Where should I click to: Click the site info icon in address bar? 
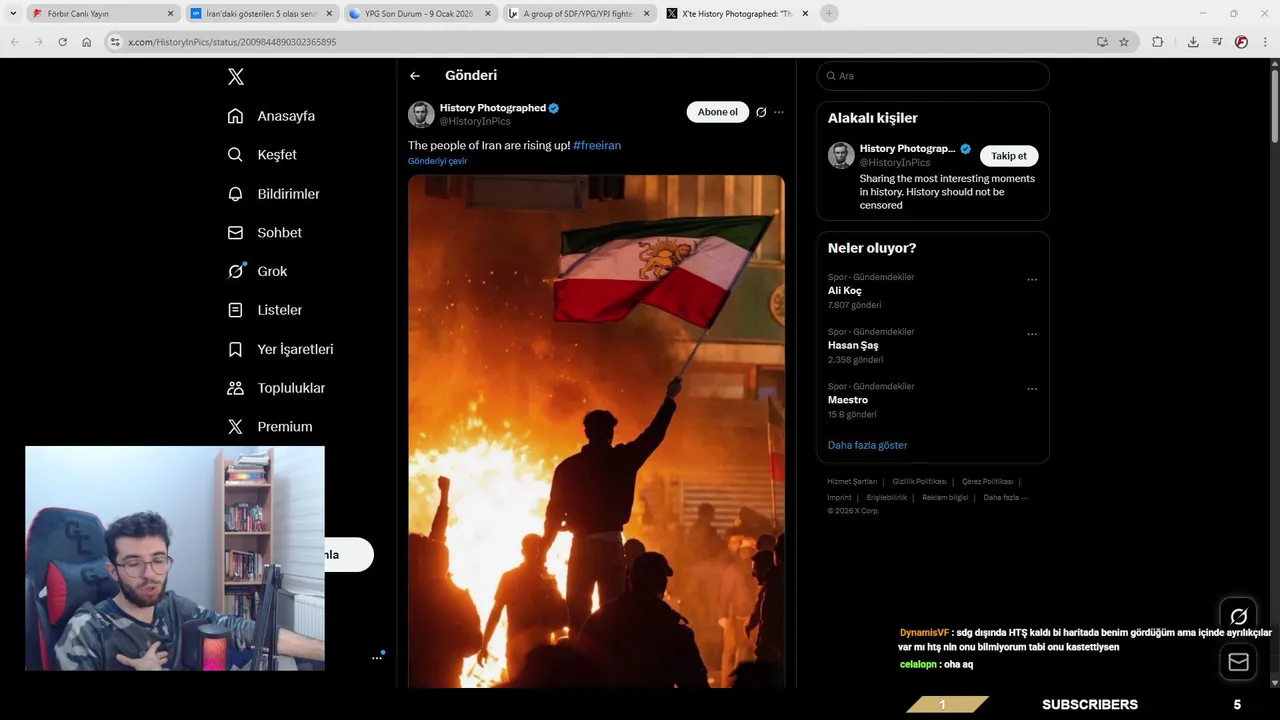point(115,42)
